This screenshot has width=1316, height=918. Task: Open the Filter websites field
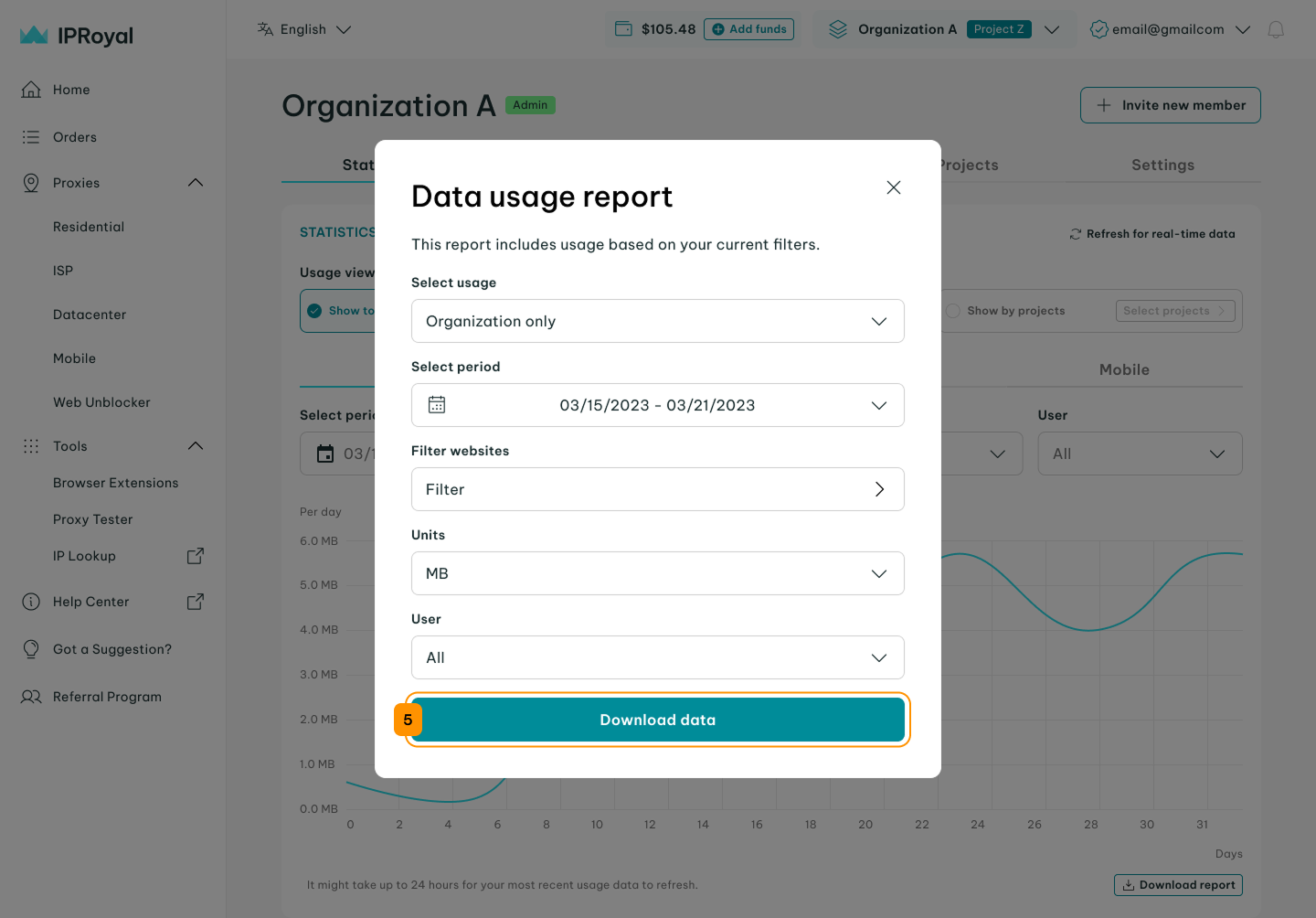[657, 489]
